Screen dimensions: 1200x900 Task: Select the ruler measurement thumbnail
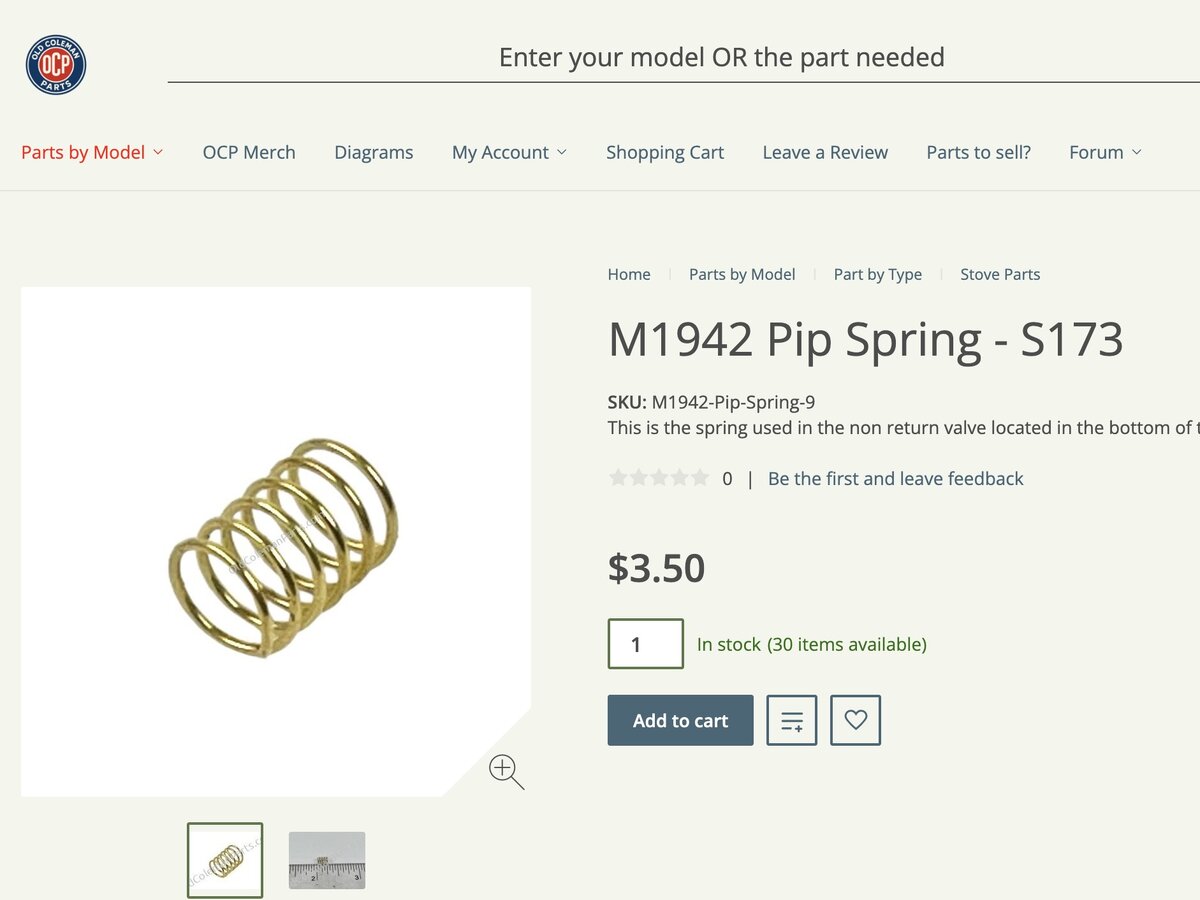(x=327, y=860)
